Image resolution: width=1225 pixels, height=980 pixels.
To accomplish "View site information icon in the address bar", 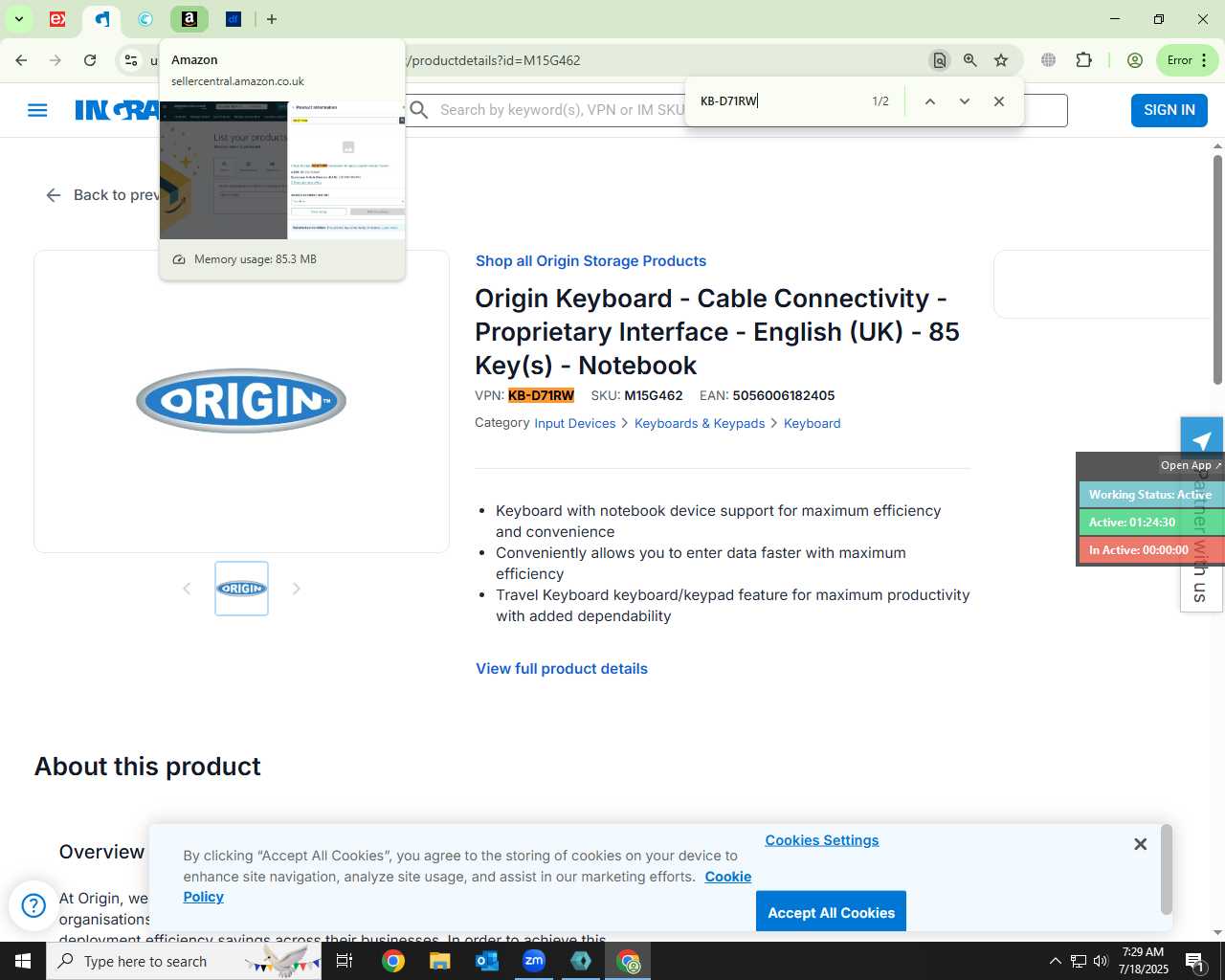I will 131,60.
